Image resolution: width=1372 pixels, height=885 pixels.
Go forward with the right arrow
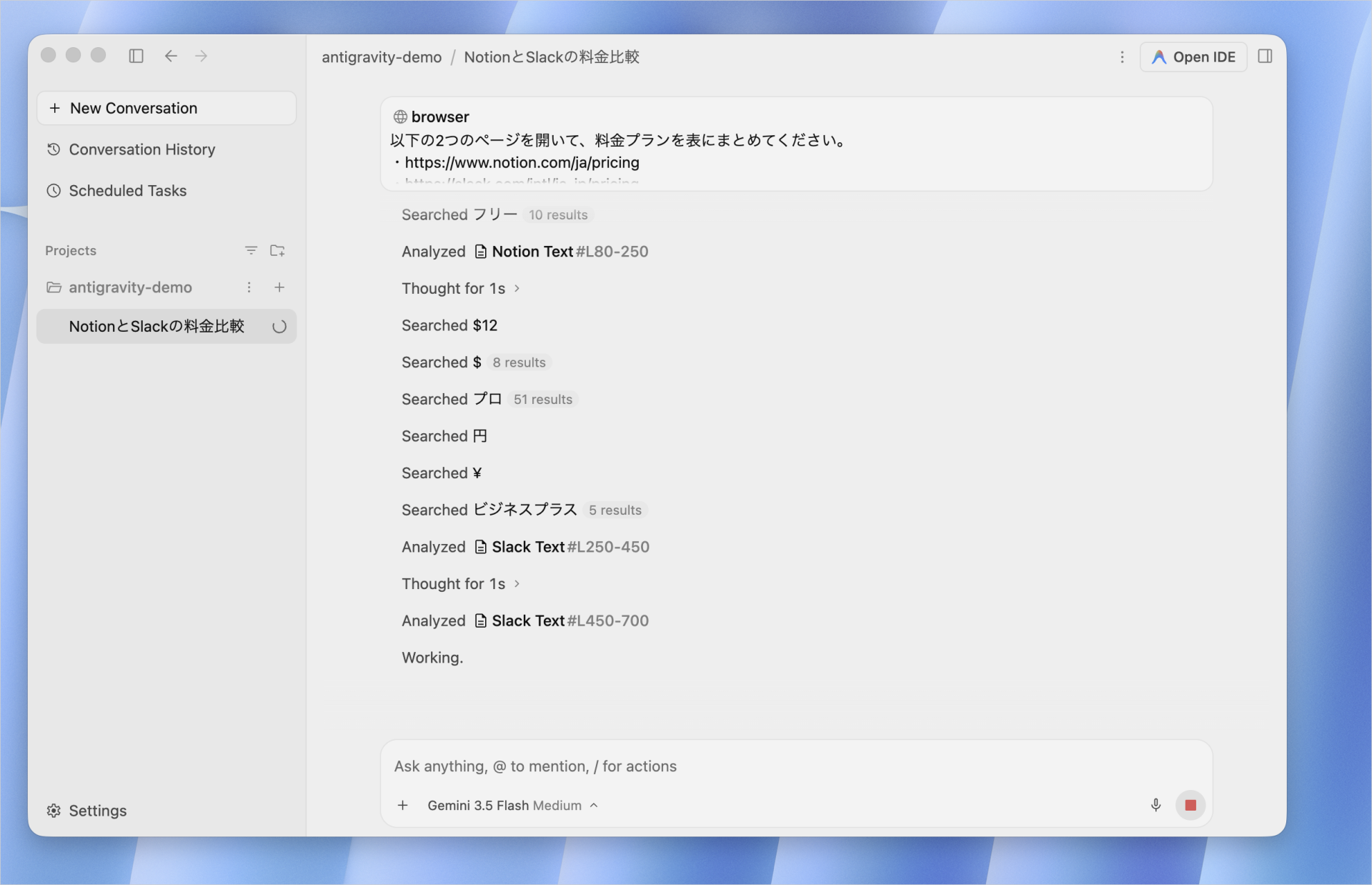point(202,56)
